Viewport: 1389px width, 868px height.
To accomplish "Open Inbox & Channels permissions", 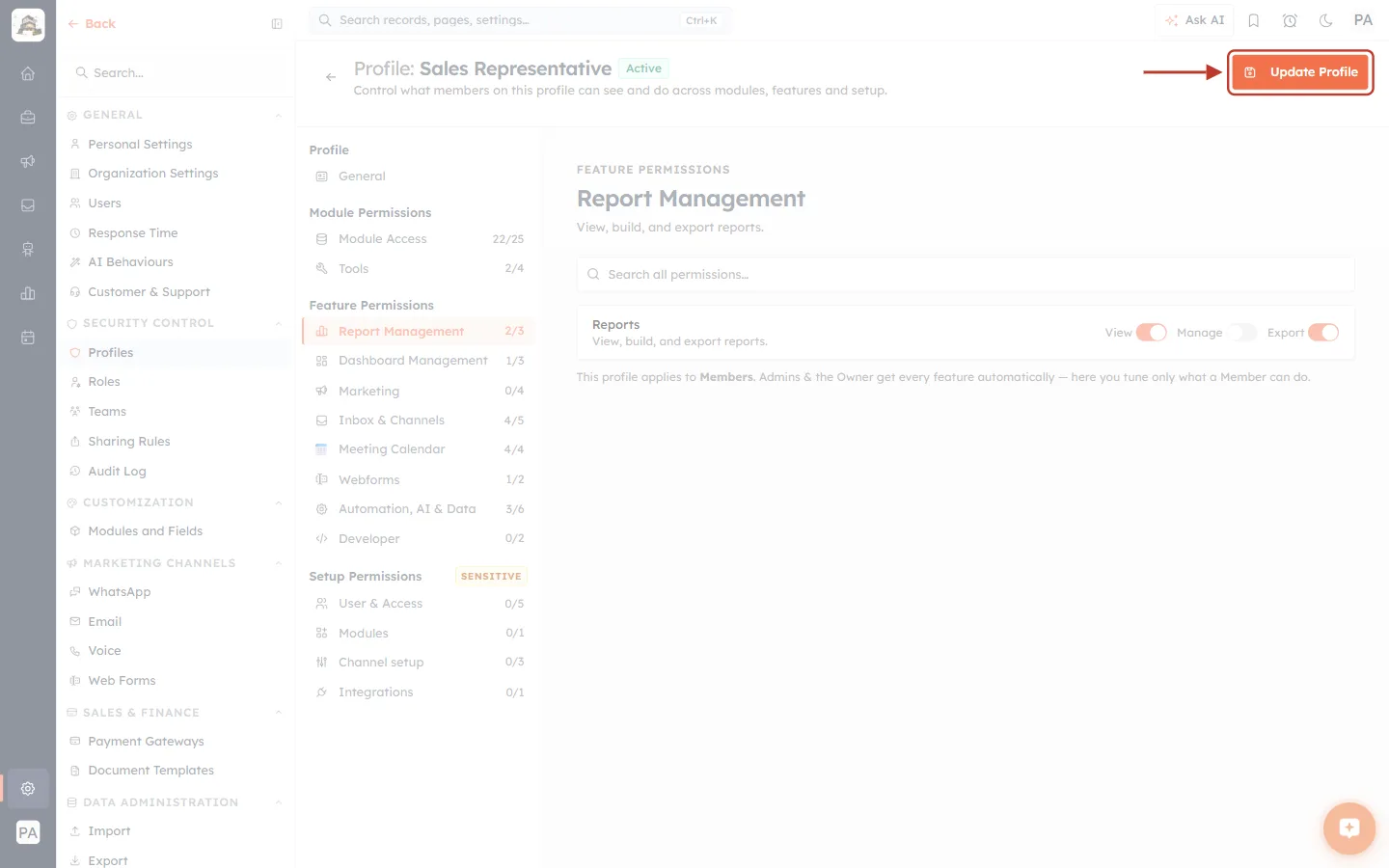I will (419, 420).
